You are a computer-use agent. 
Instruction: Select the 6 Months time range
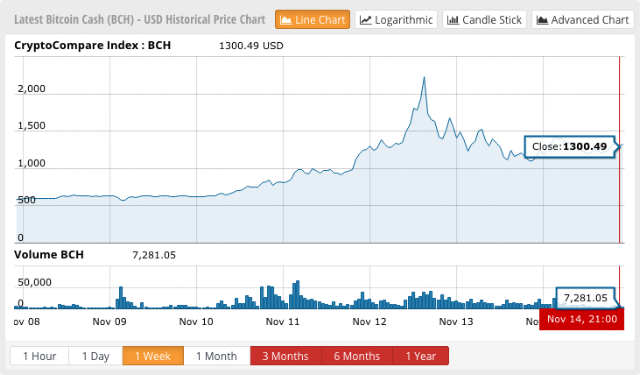pos(357,356)
